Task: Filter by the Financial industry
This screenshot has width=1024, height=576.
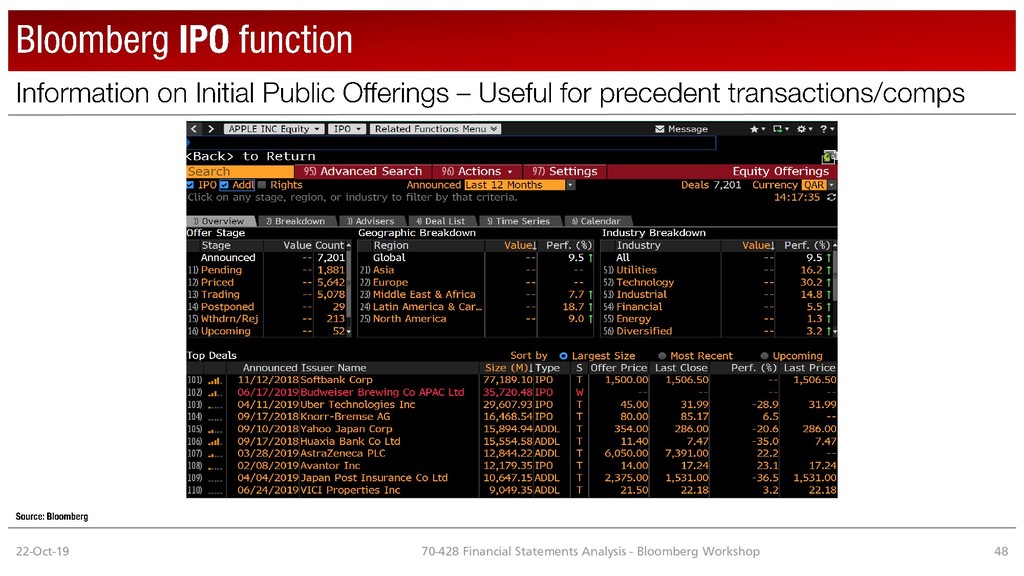Action: 639,306
